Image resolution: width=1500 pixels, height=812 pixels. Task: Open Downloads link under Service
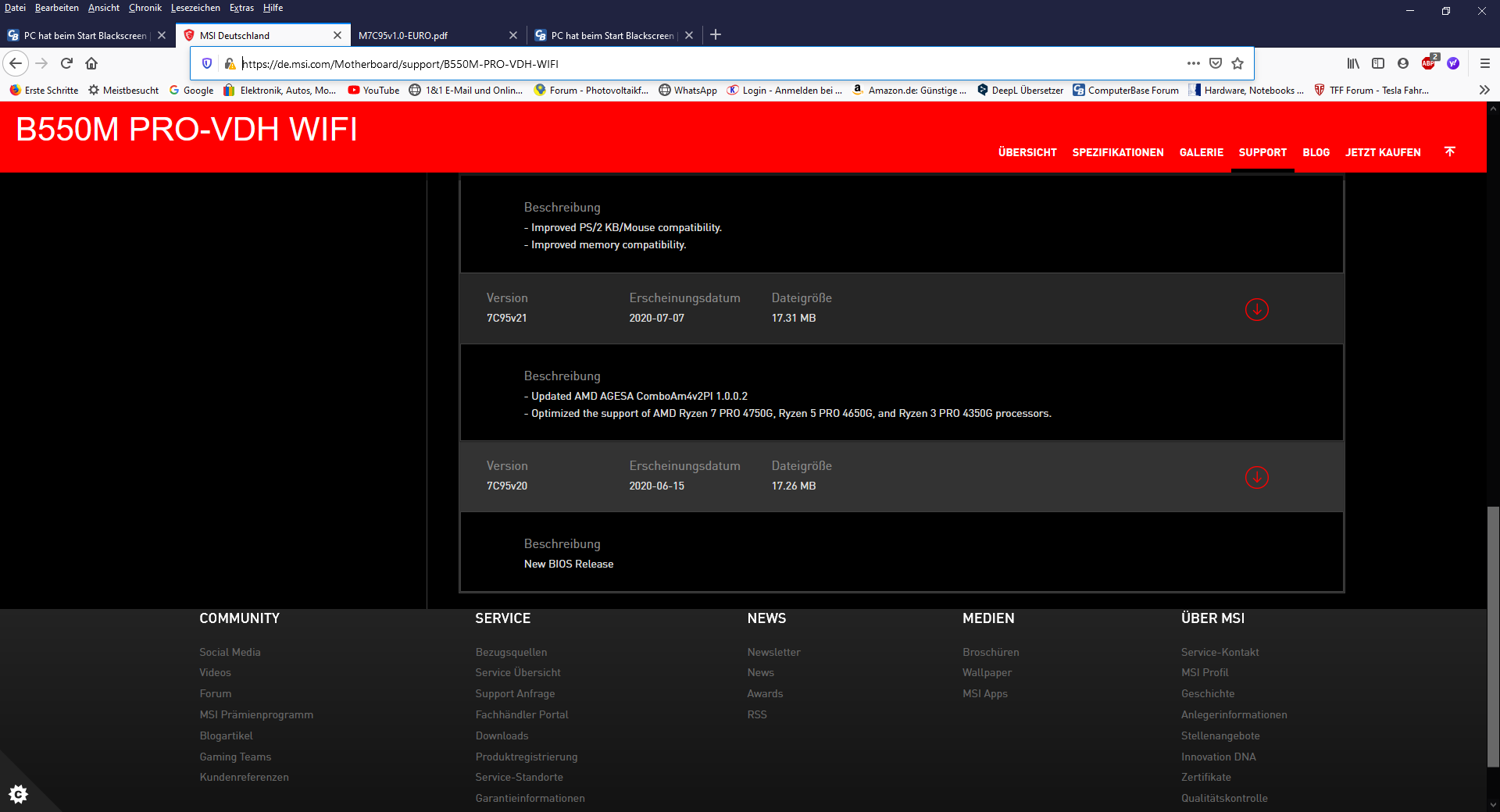(x=502, y=735)
